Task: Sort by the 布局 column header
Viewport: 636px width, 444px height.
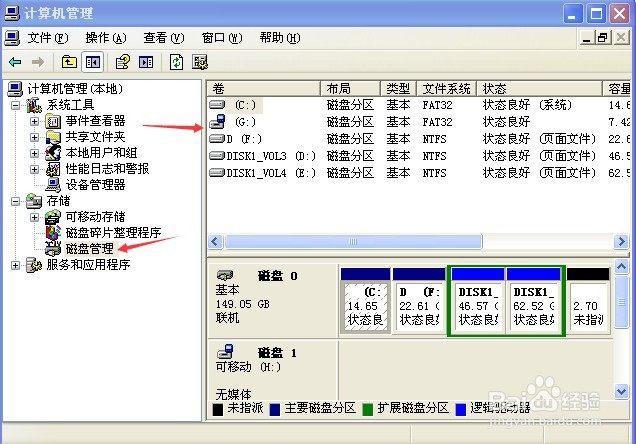Action: coord(350,88)
